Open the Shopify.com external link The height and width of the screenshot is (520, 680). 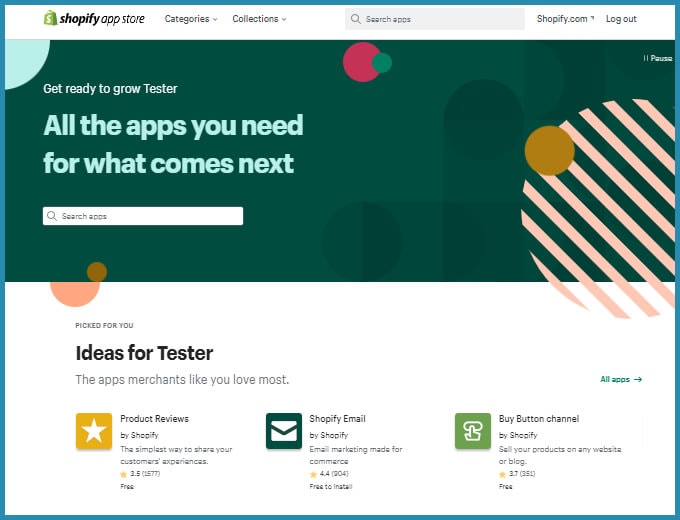(x=564, y=19)
